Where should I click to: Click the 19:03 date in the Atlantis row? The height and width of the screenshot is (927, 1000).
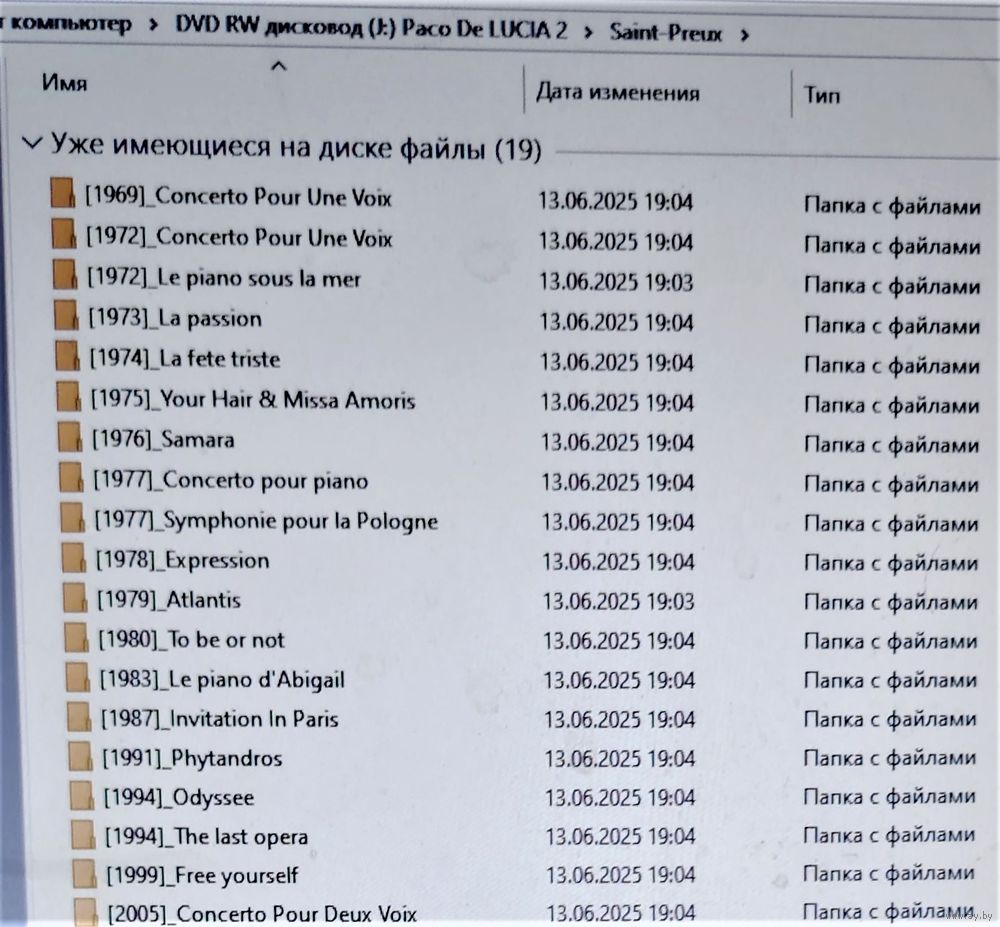[619, 601]
